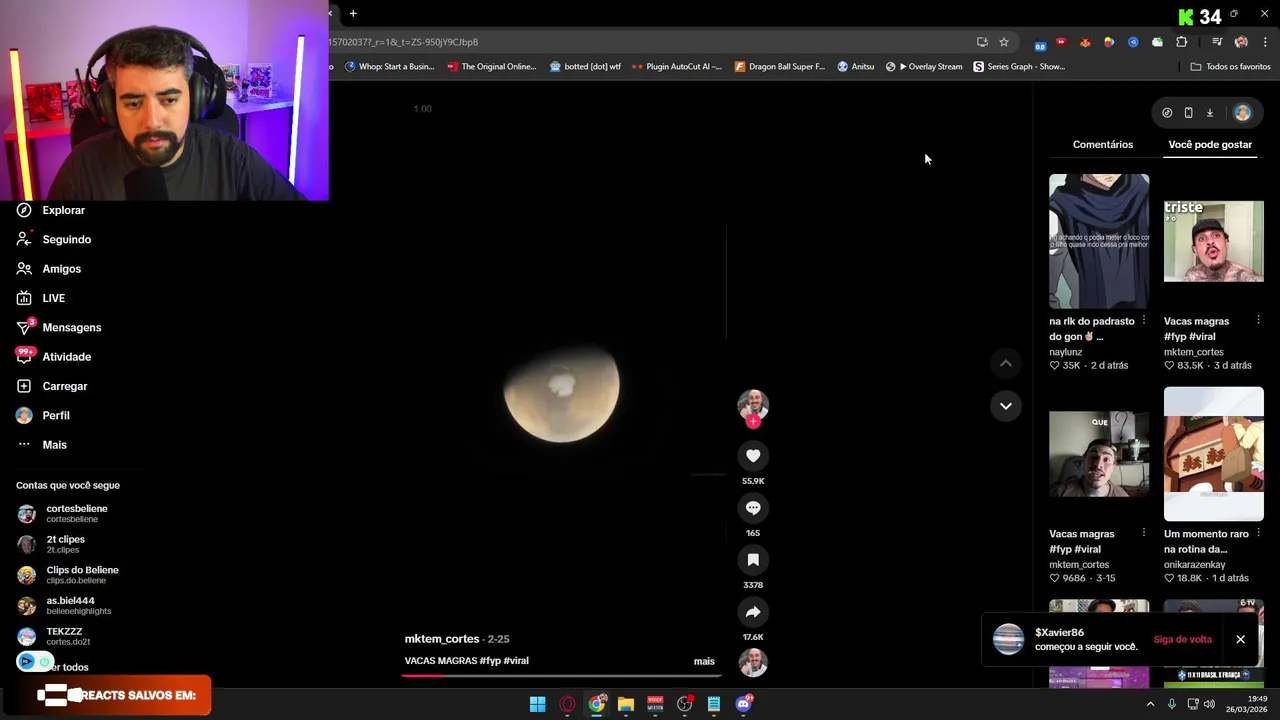Open Chrome three-dot menu
This screenshot has height=720, width=1280.
pos(1265,42)
